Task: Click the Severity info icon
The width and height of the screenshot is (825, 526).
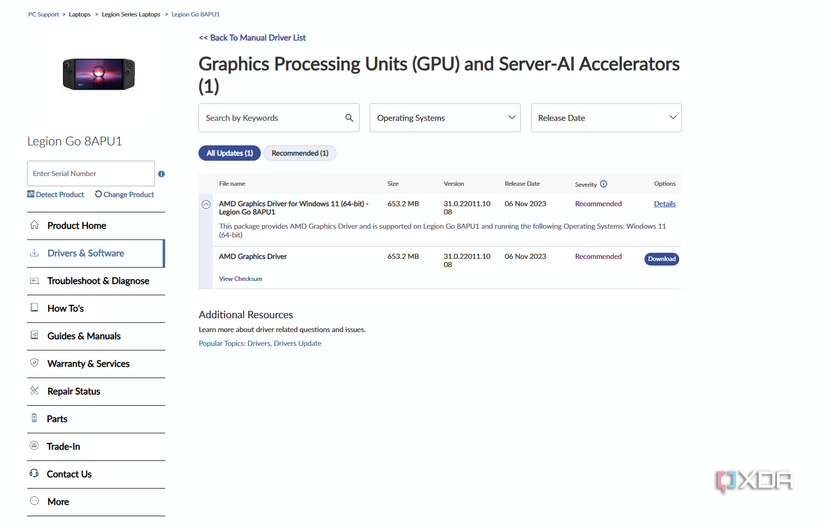Action: 603,184
